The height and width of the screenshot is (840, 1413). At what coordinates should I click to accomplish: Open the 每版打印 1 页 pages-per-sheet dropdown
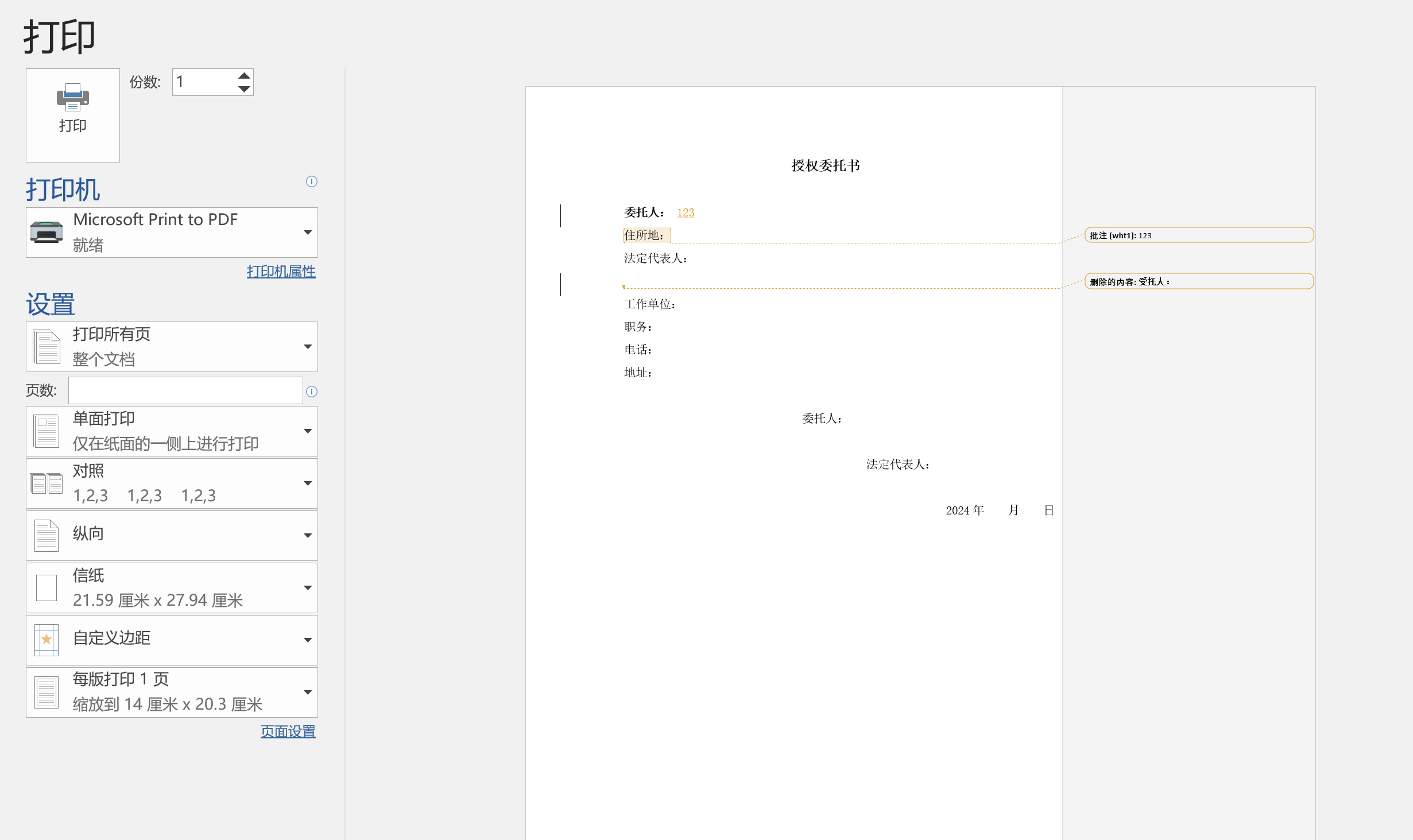point(172,692)
